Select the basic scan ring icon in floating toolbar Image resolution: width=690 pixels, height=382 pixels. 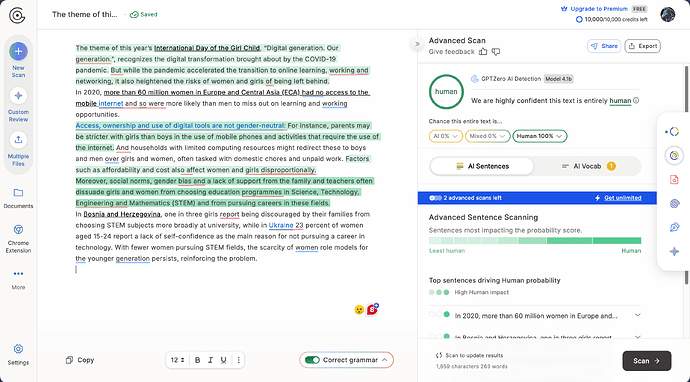pos(674,131)
